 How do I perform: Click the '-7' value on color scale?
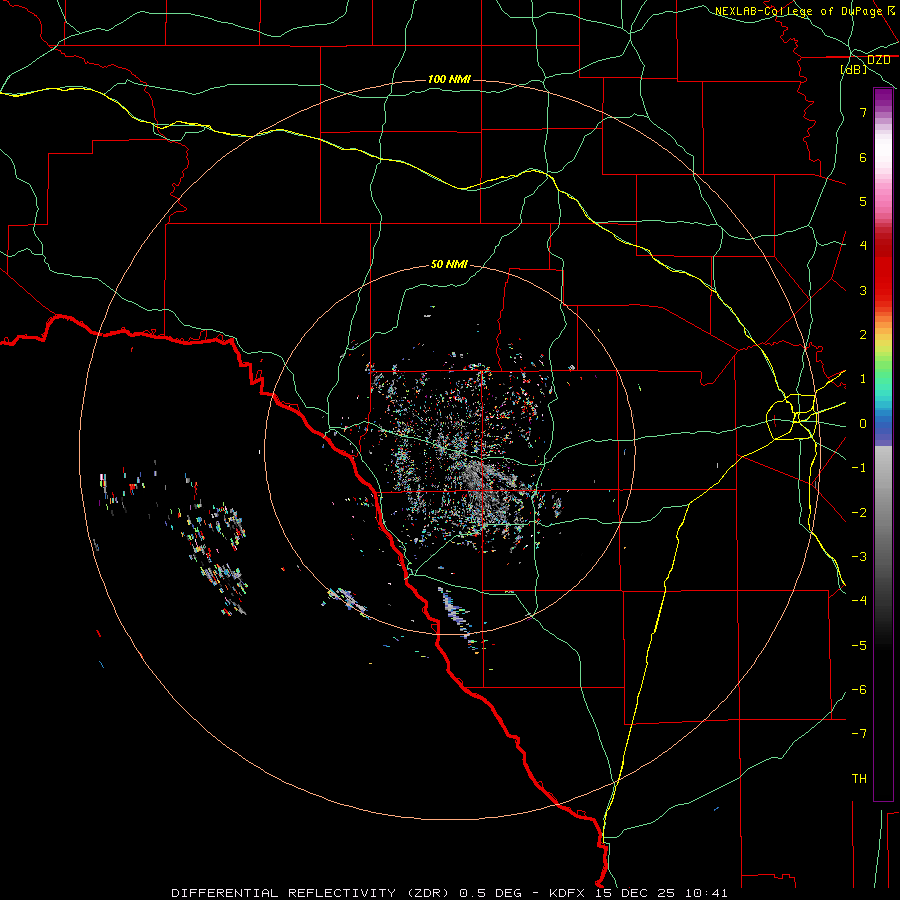(859, 734)
